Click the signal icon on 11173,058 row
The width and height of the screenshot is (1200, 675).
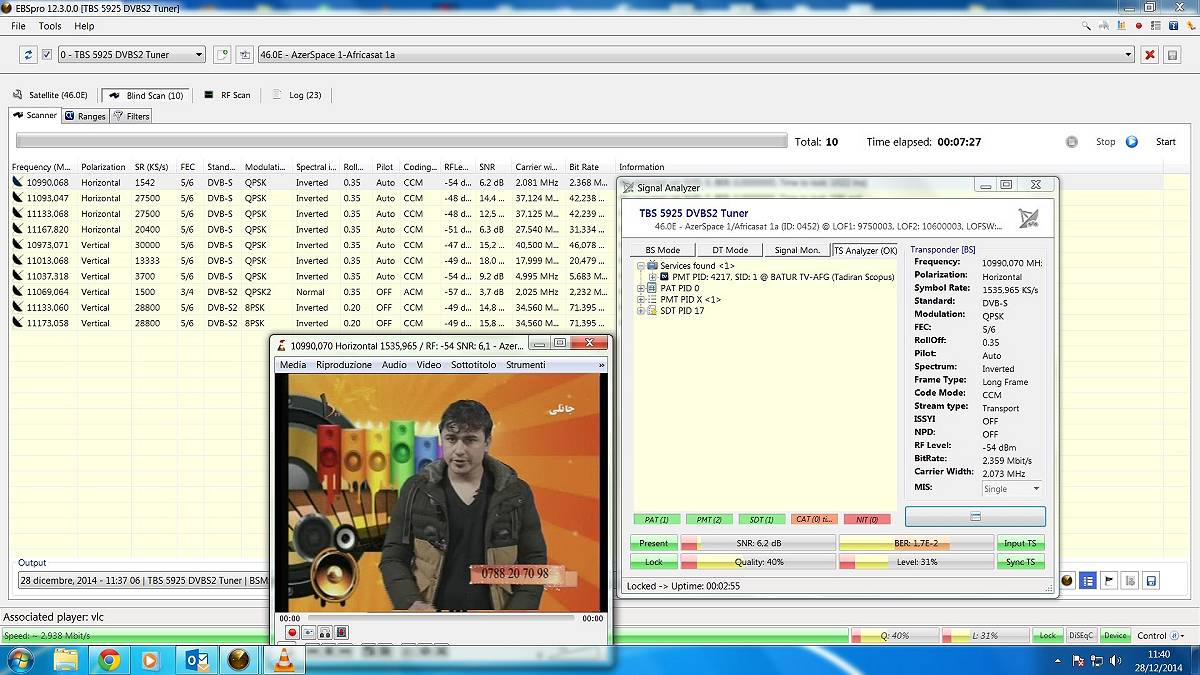click(17, 323)
